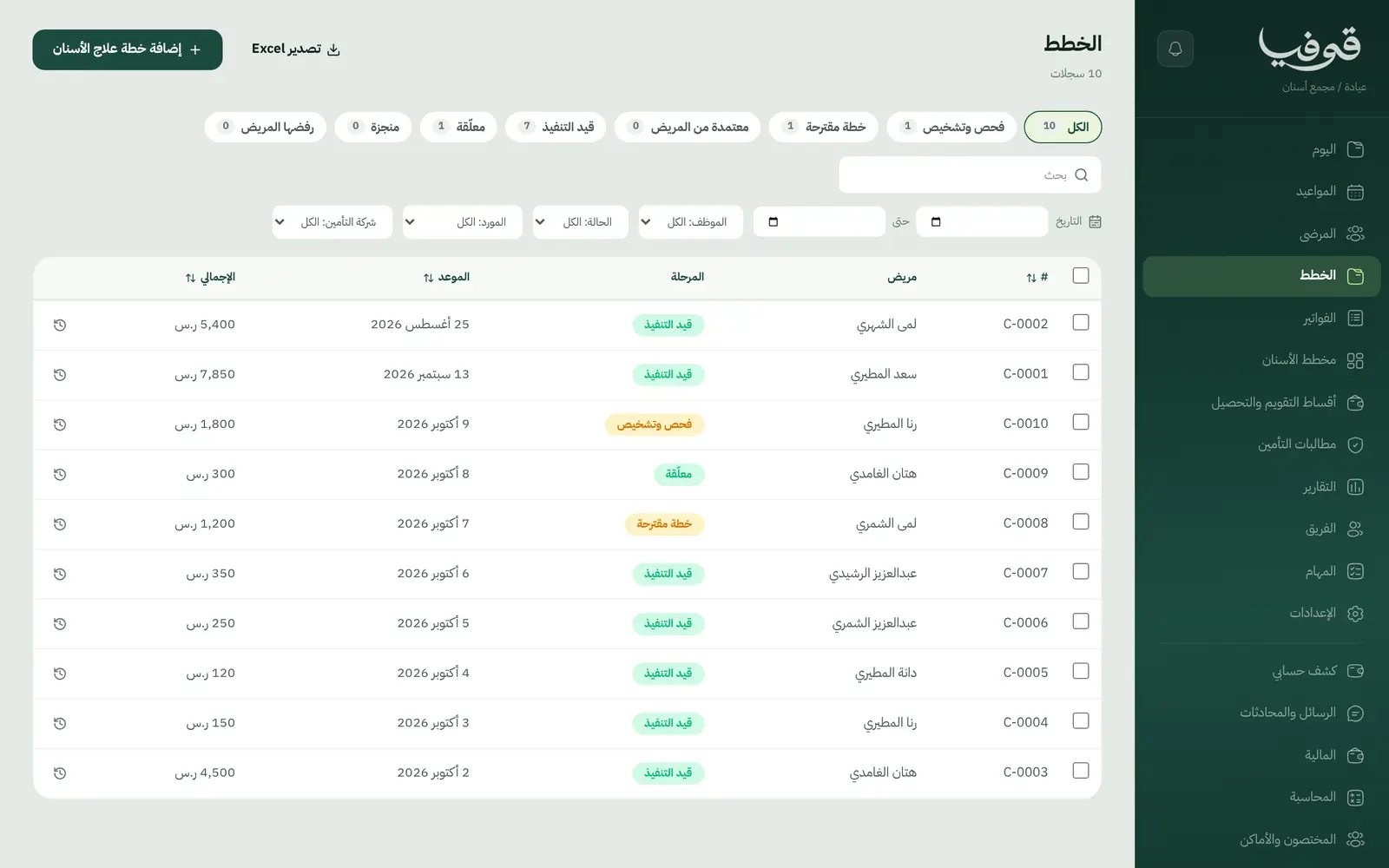Image resolution: width=1389 pixels, height=868 pixels.
Task: Open notifications bell icon
Action: [x=1175, y=49]
